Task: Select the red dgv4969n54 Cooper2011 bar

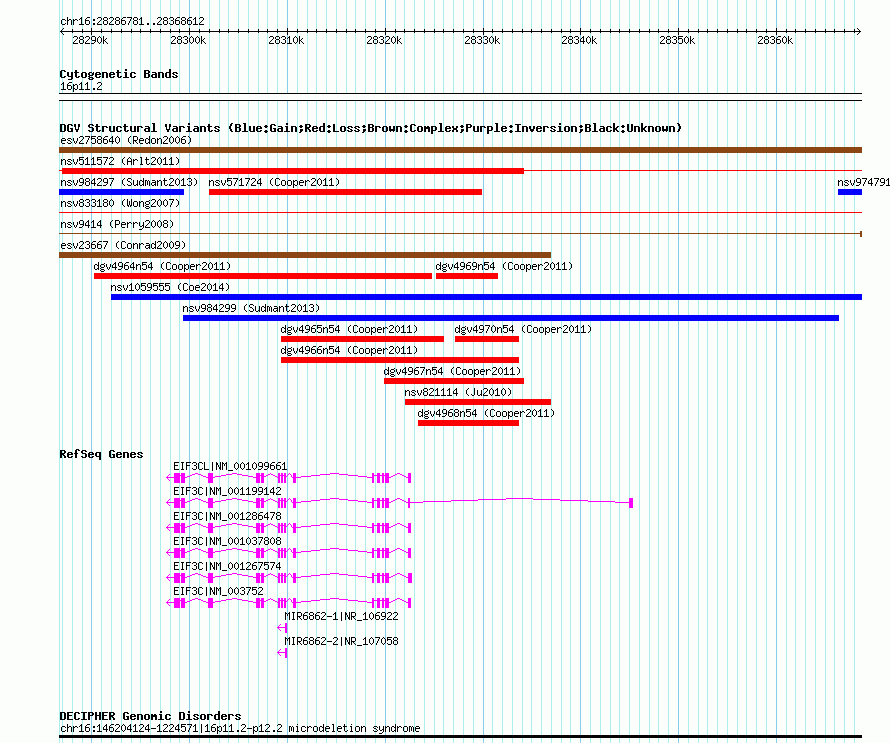Action: 467,276
